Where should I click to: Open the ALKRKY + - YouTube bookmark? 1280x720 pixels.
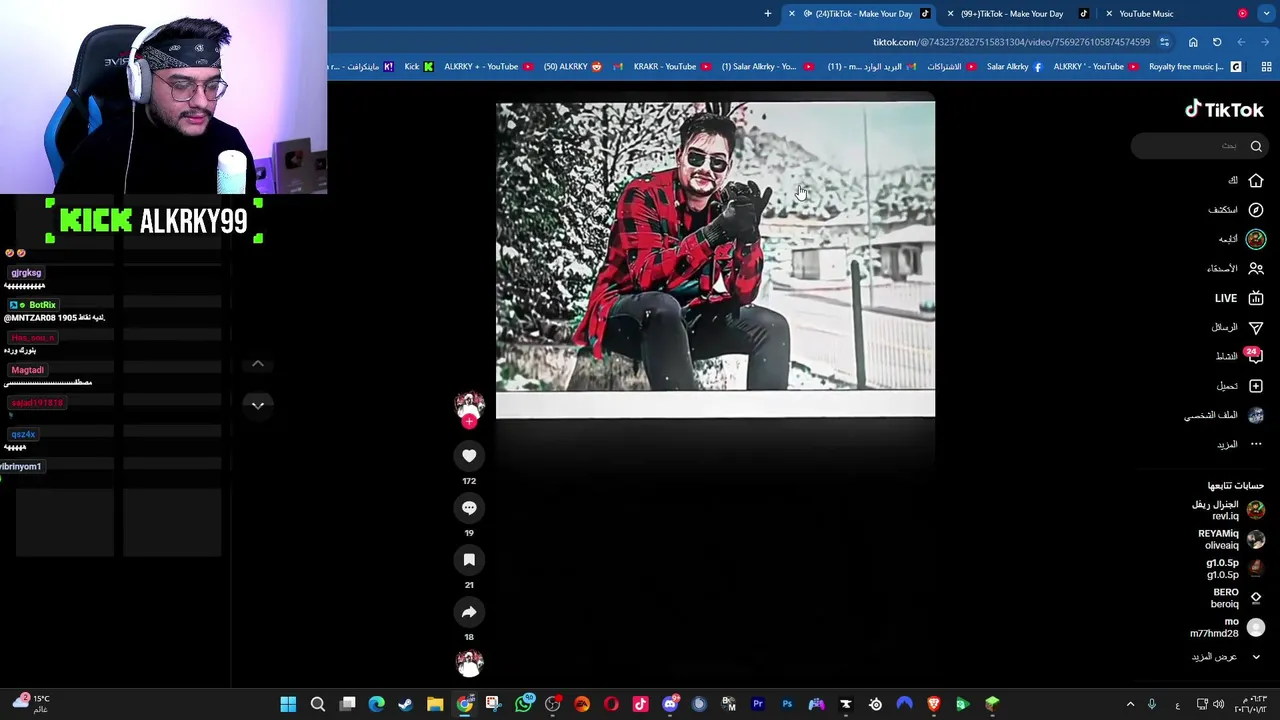(x=488, y=67)
